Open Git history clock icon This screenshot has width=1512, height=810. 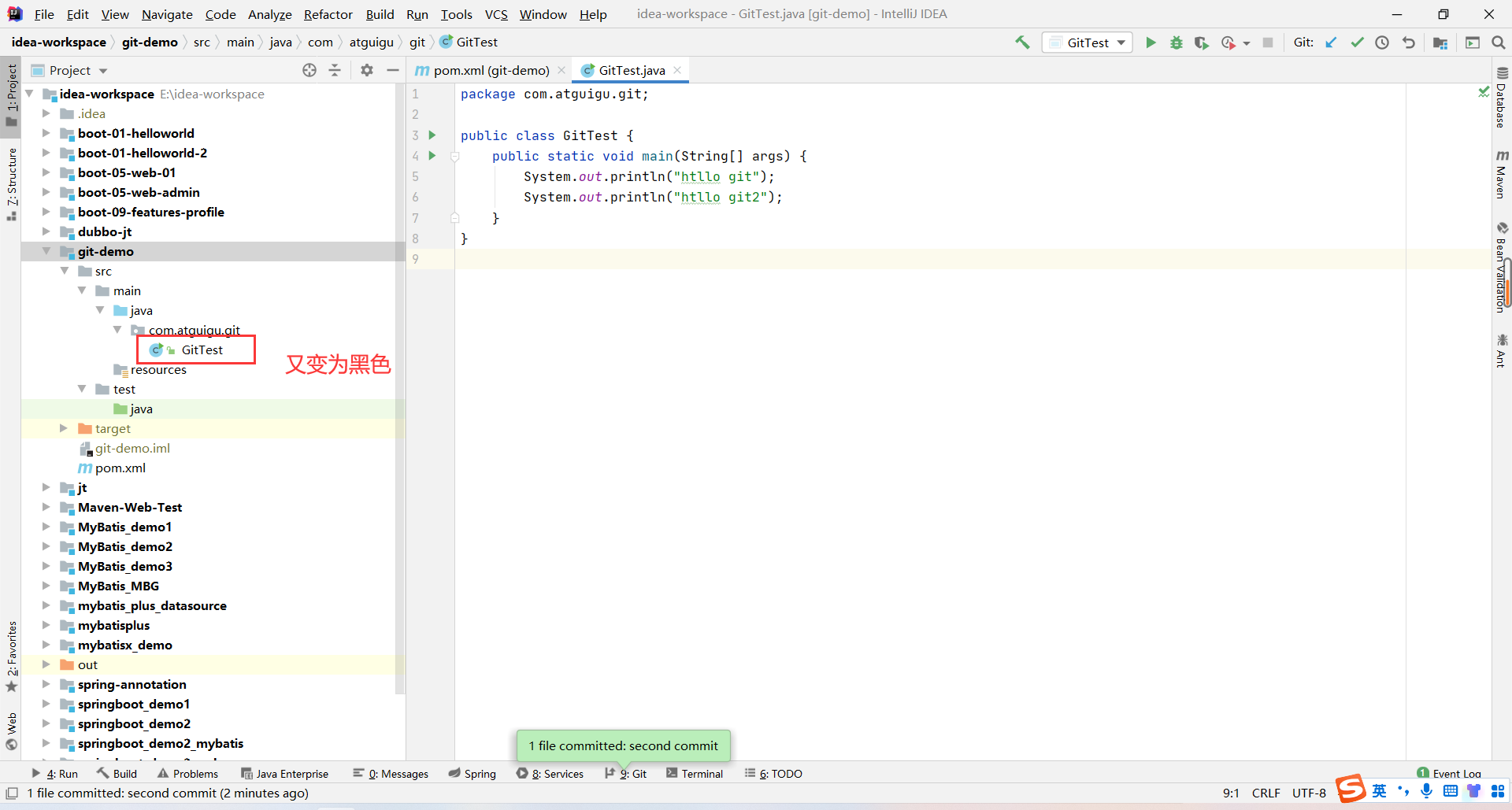(x=1382, y=43)
